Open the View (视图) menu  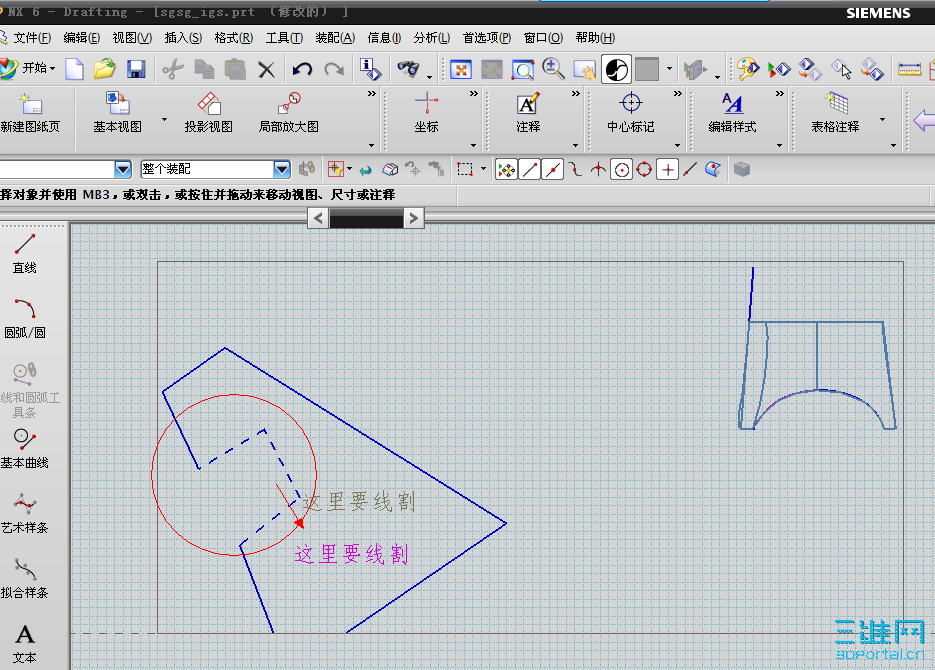click(x=132, y=38)
